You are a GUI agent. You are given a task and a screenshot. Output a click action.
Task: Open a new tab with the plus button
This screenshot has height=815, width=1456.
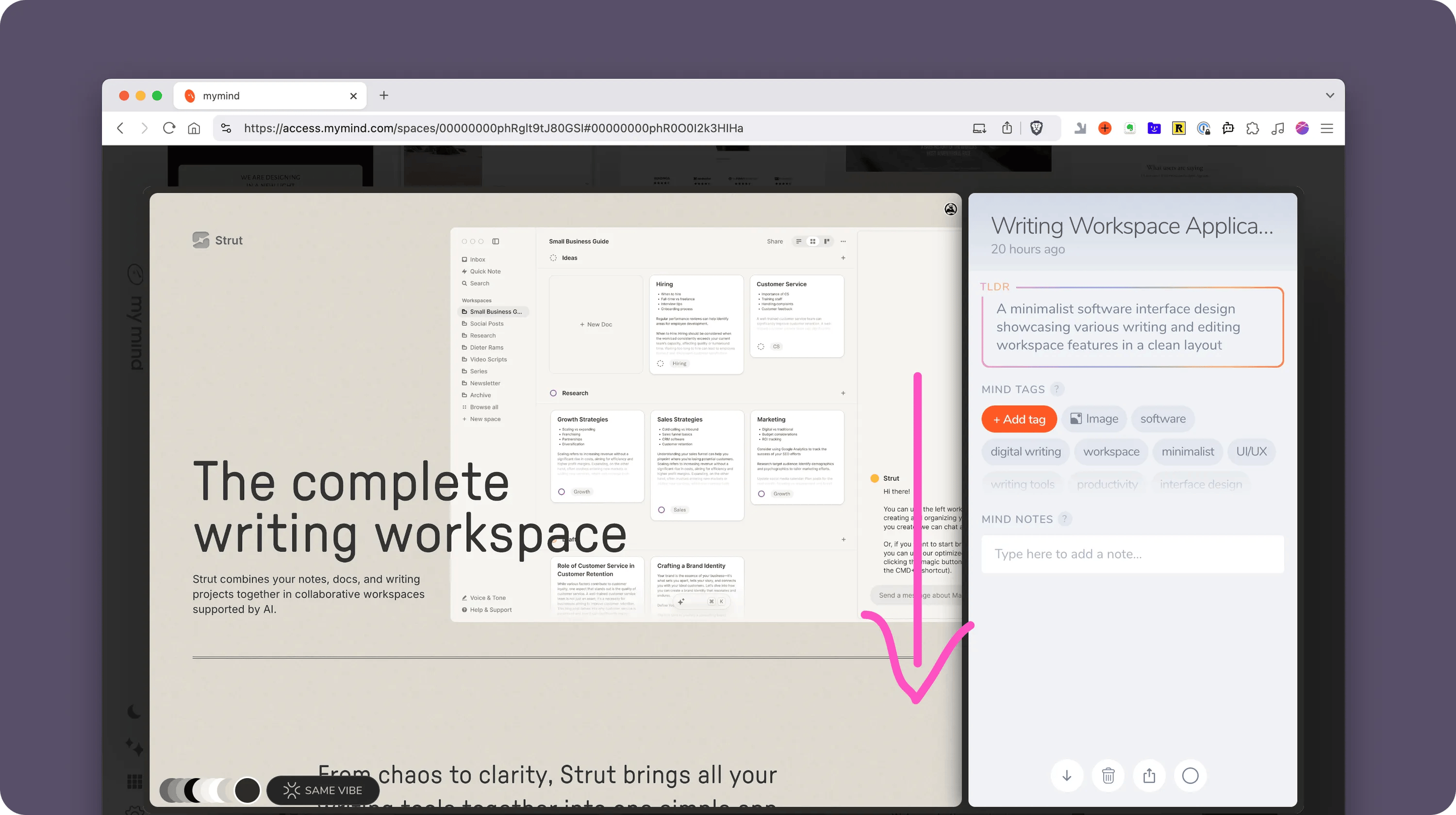coord(384,96)
